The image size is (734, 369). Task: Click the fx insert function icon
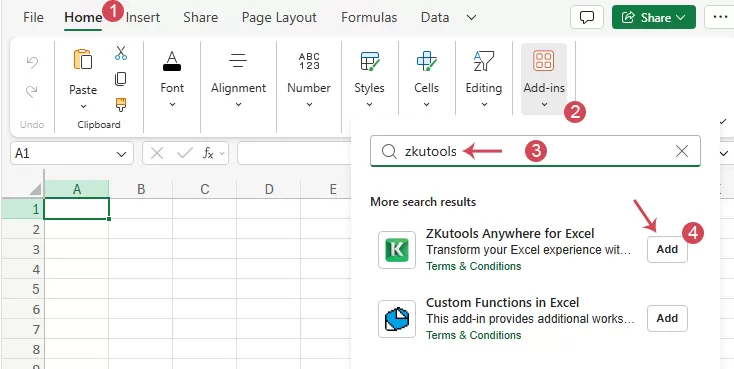point(208,153)
